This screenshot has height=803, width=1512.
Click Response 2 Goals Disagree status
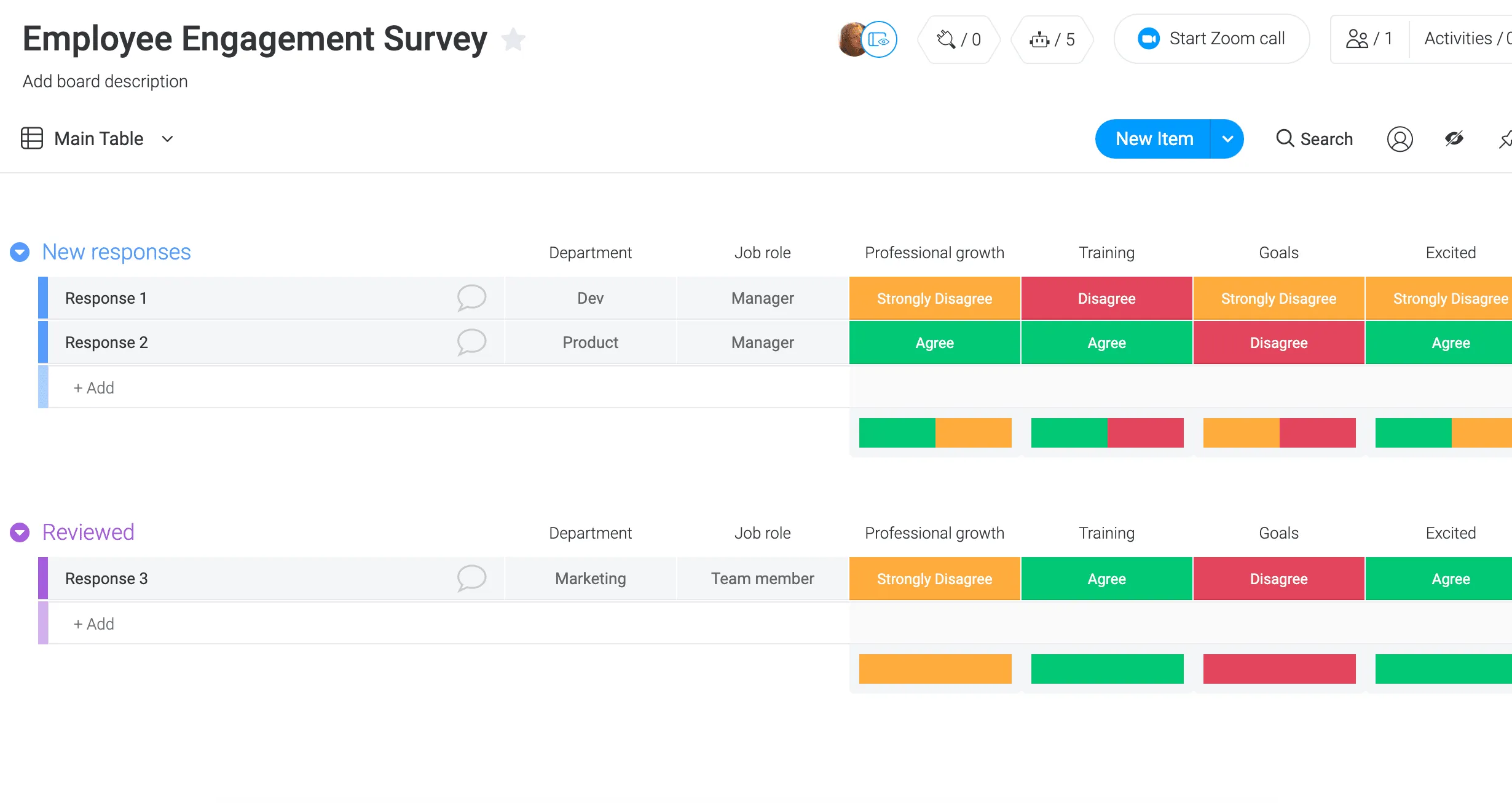tap(1278, 342)
